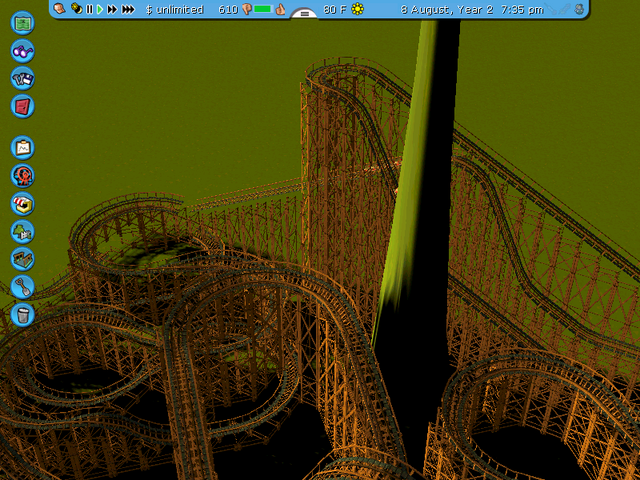Click the '$ unlimited' money display

pyautogui.click(x=175, y=9)
